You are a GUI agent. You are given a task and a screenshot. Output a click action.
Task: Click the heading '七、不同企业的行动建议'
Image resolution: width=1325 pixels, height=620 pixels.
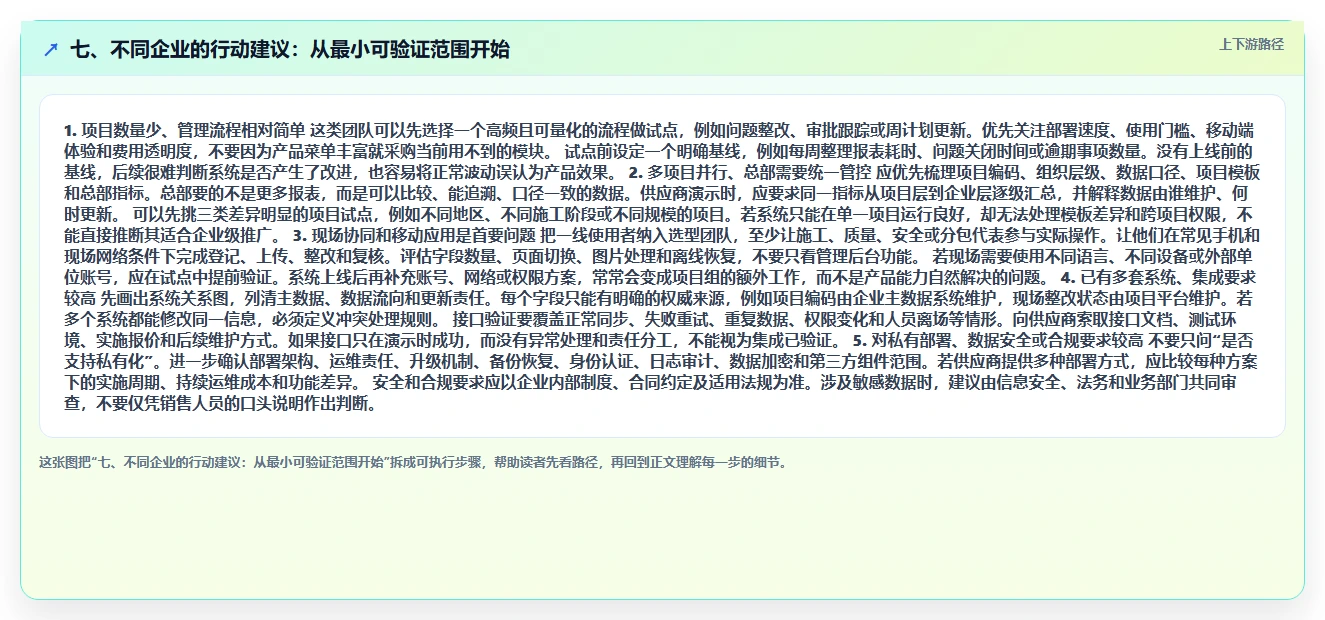point(290,49)
